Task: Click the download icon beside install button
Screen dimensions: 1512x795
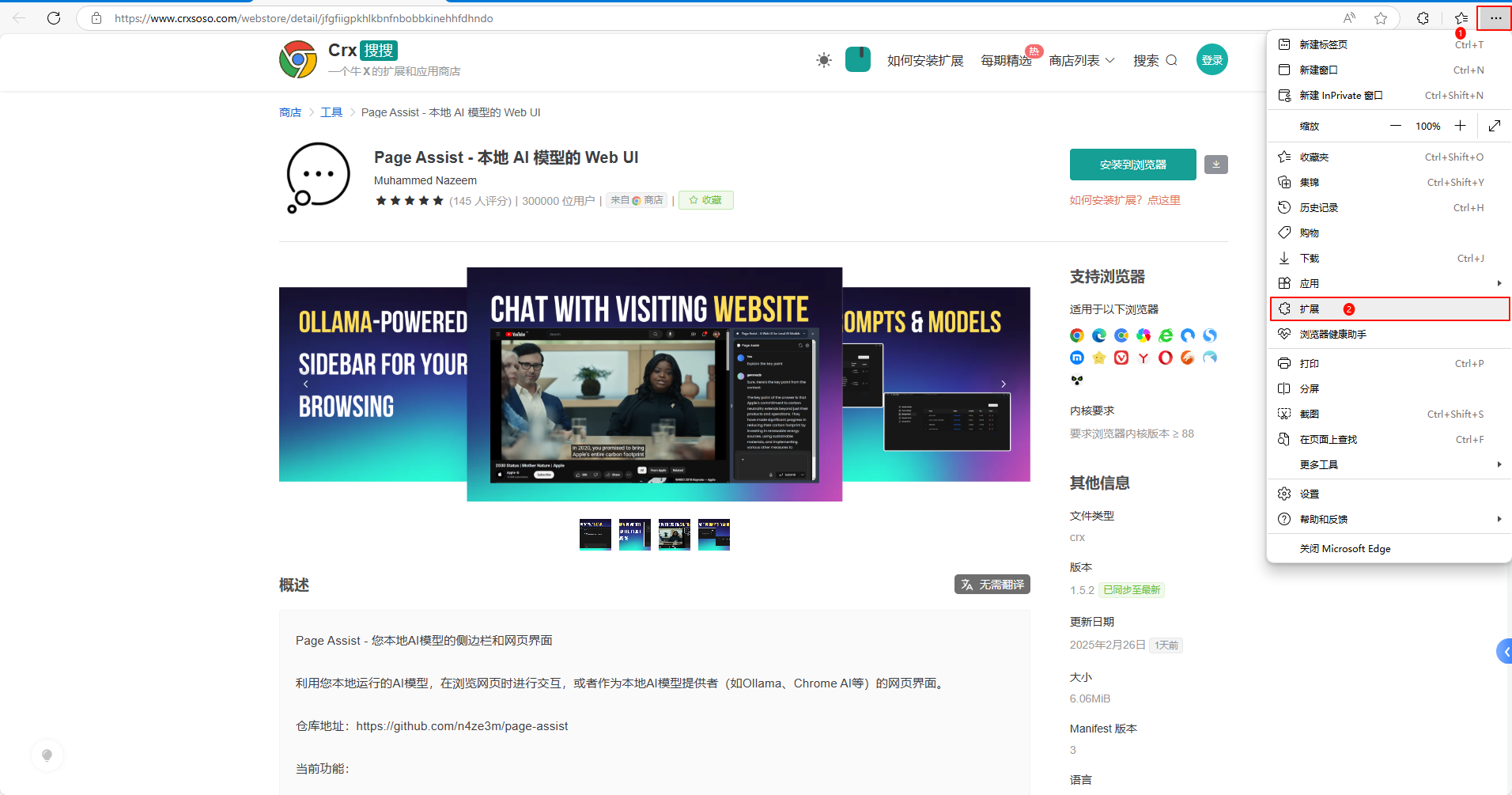Action: point(1215,165)
